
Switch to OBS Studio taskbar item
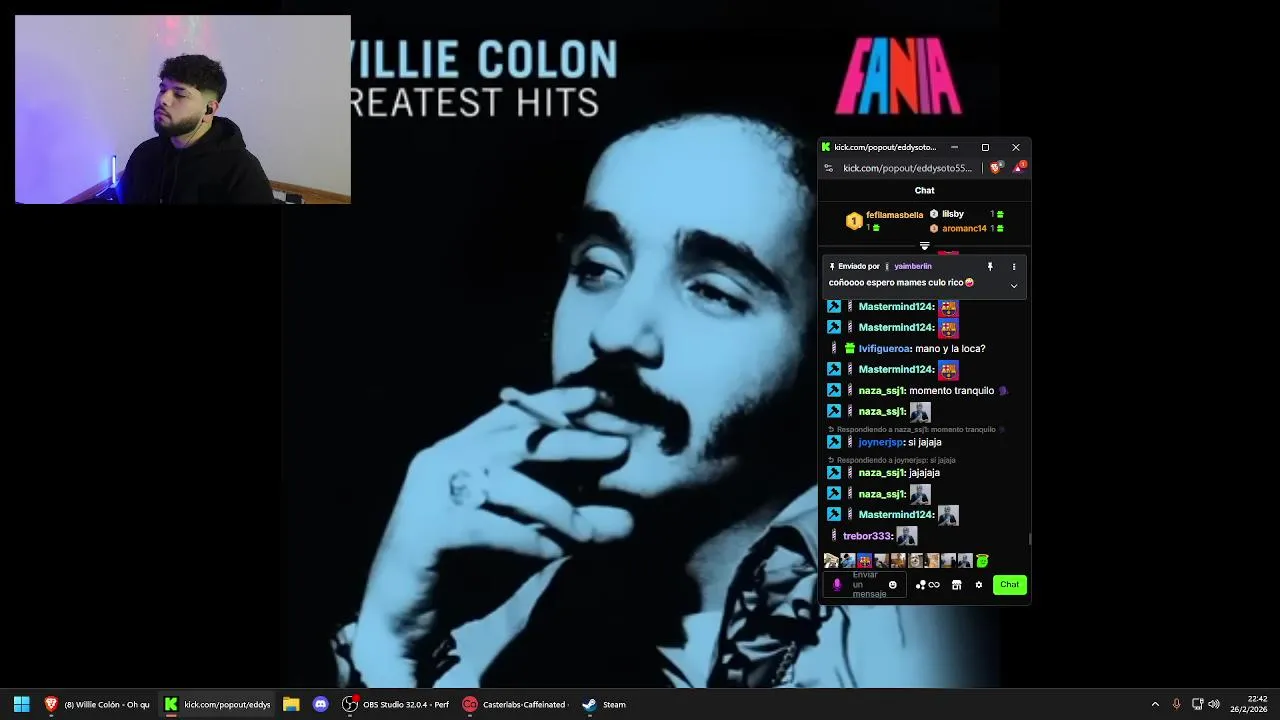tap(396, 704)
